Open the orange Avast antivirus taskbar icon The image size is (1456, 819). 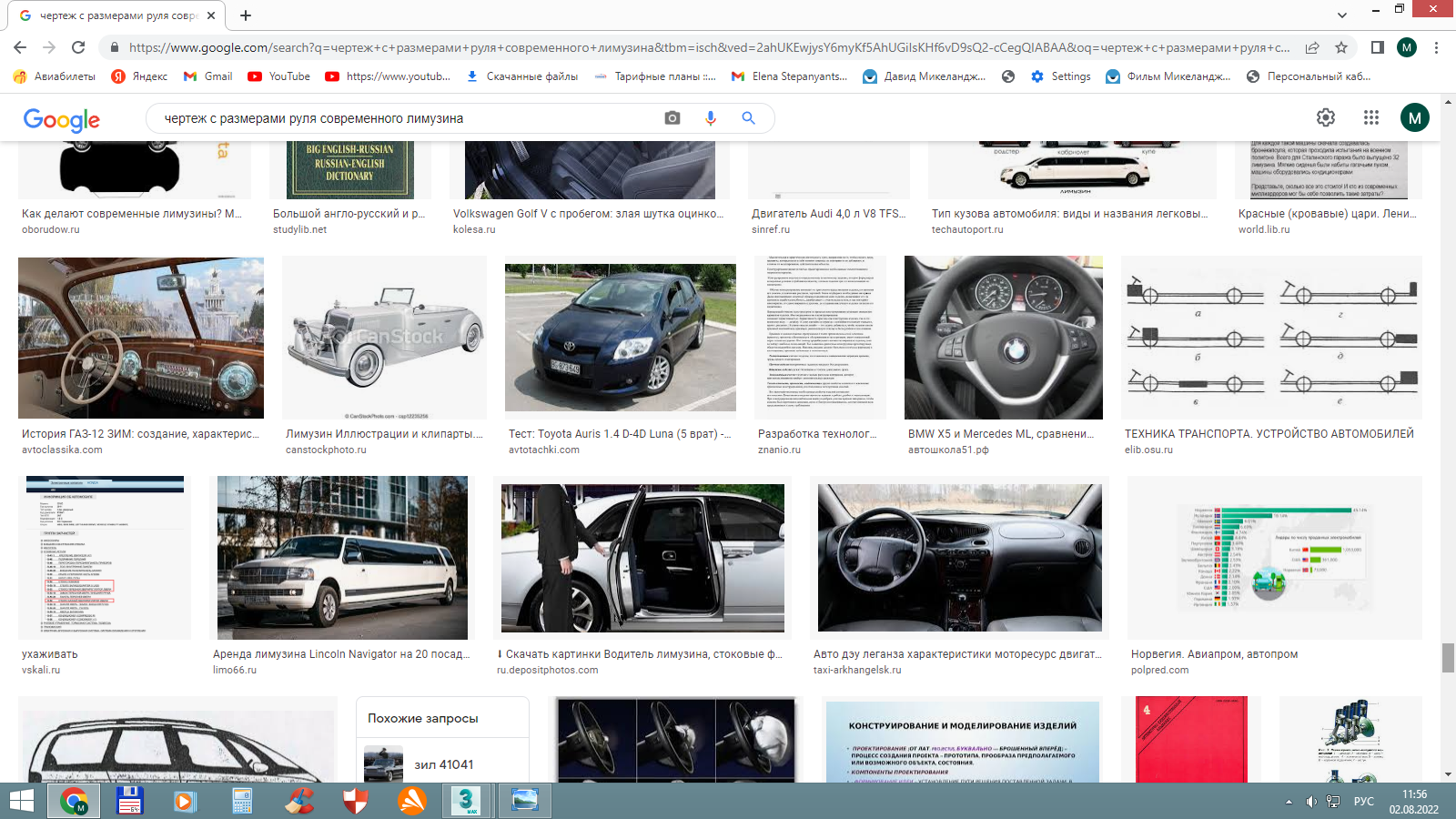412,801
